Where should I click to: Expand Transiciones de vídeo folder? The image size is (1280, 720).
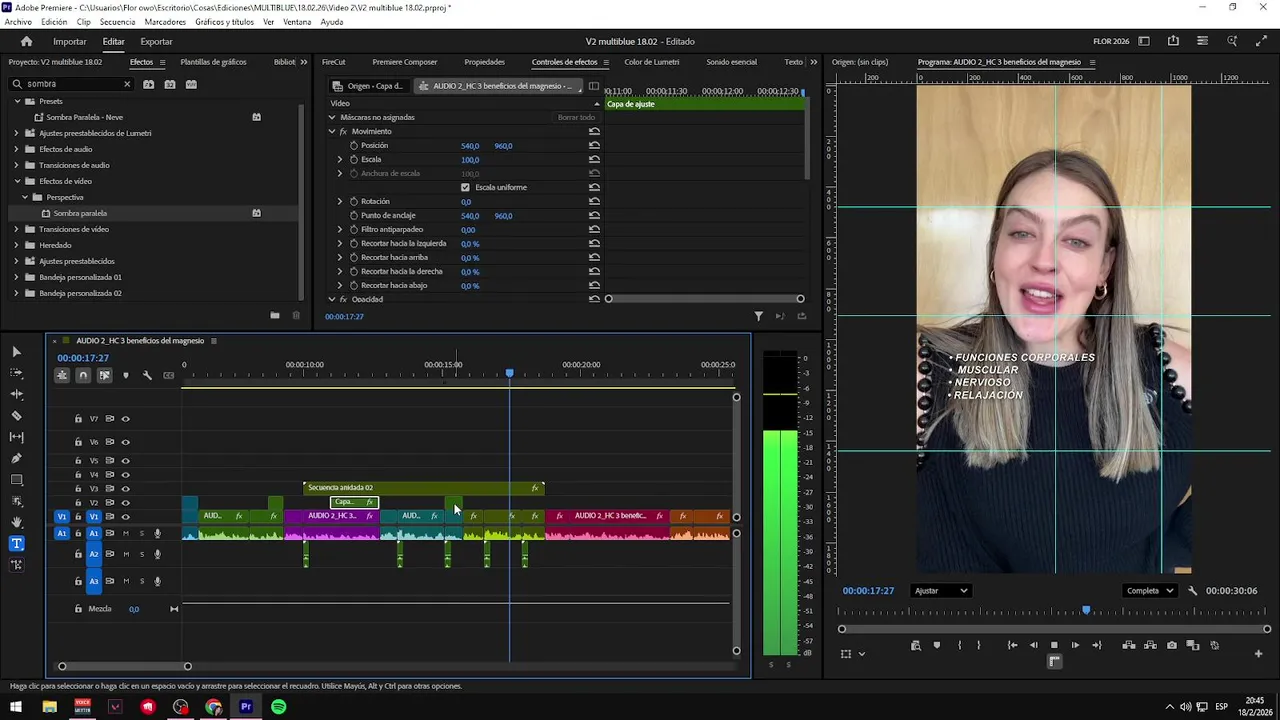16,229
